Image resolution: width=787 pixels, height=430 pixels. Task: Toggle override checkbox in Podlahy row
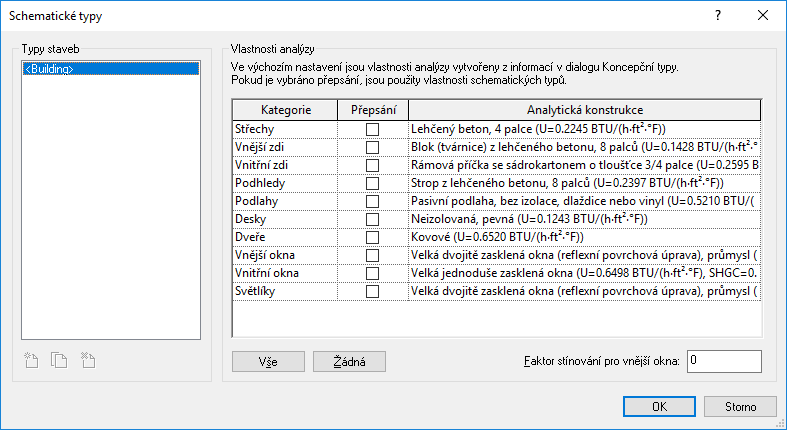pyautogui.click(x=373, y=202)
